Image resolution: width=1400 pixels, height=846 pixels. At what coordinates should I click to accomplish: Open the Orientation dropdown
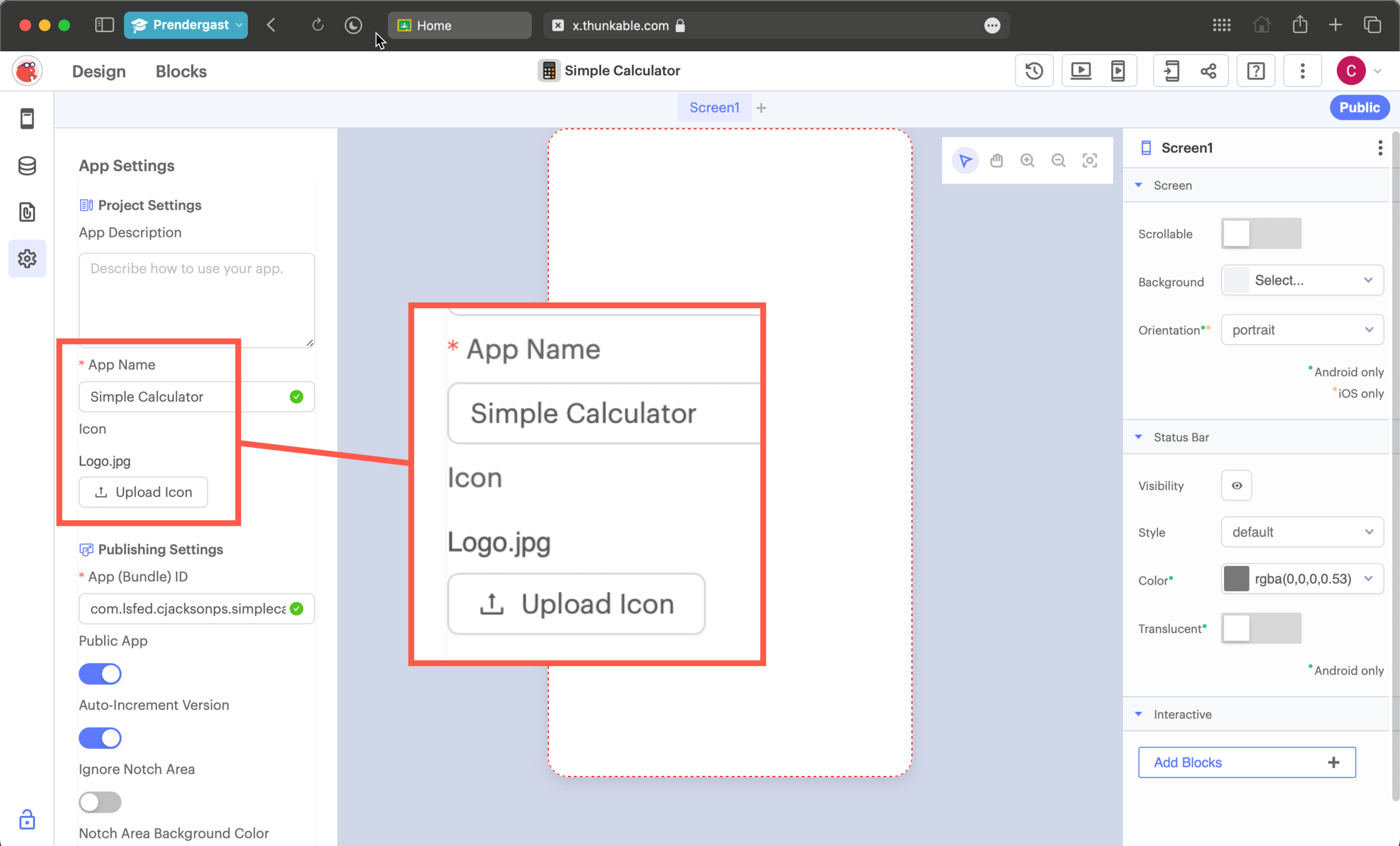click(x=1302, y=330)
